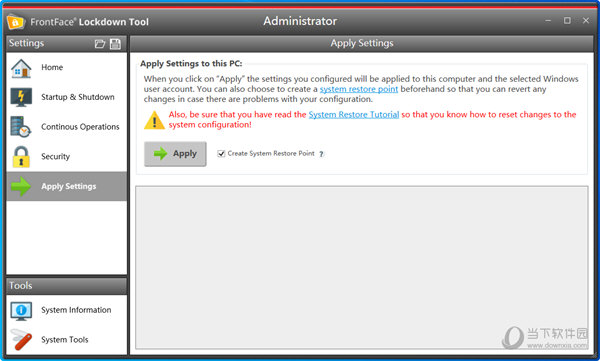Click the Security padlock icon
The width and height of the screenshot is (600, 361).
click(21, 157)
